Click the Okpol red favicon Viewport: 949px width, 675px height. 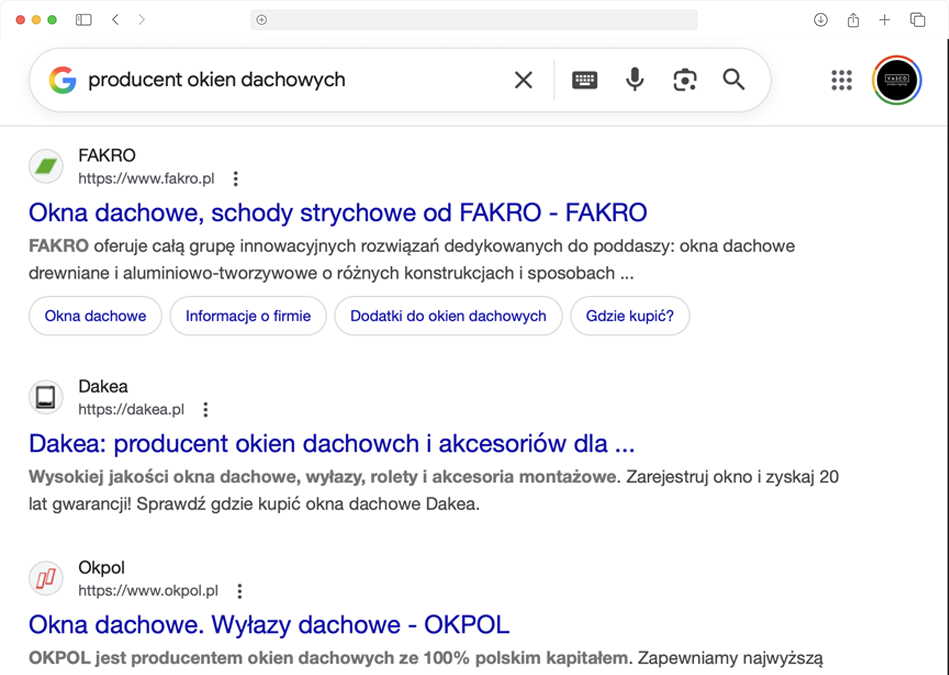(46, 578)
